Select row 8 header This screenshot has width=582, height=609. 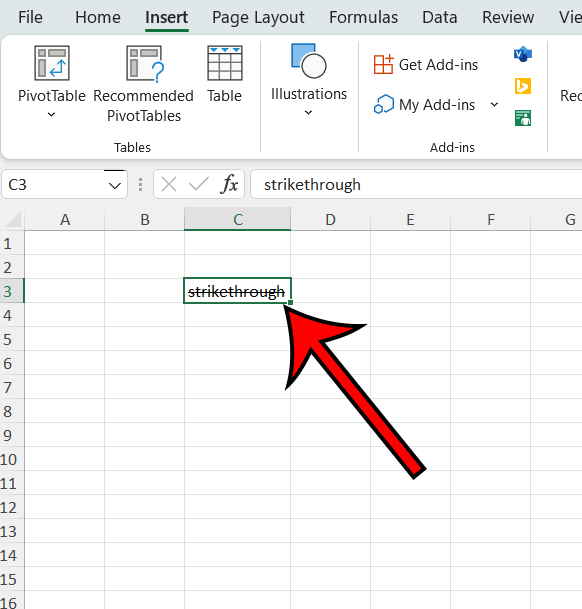point(12,411)
